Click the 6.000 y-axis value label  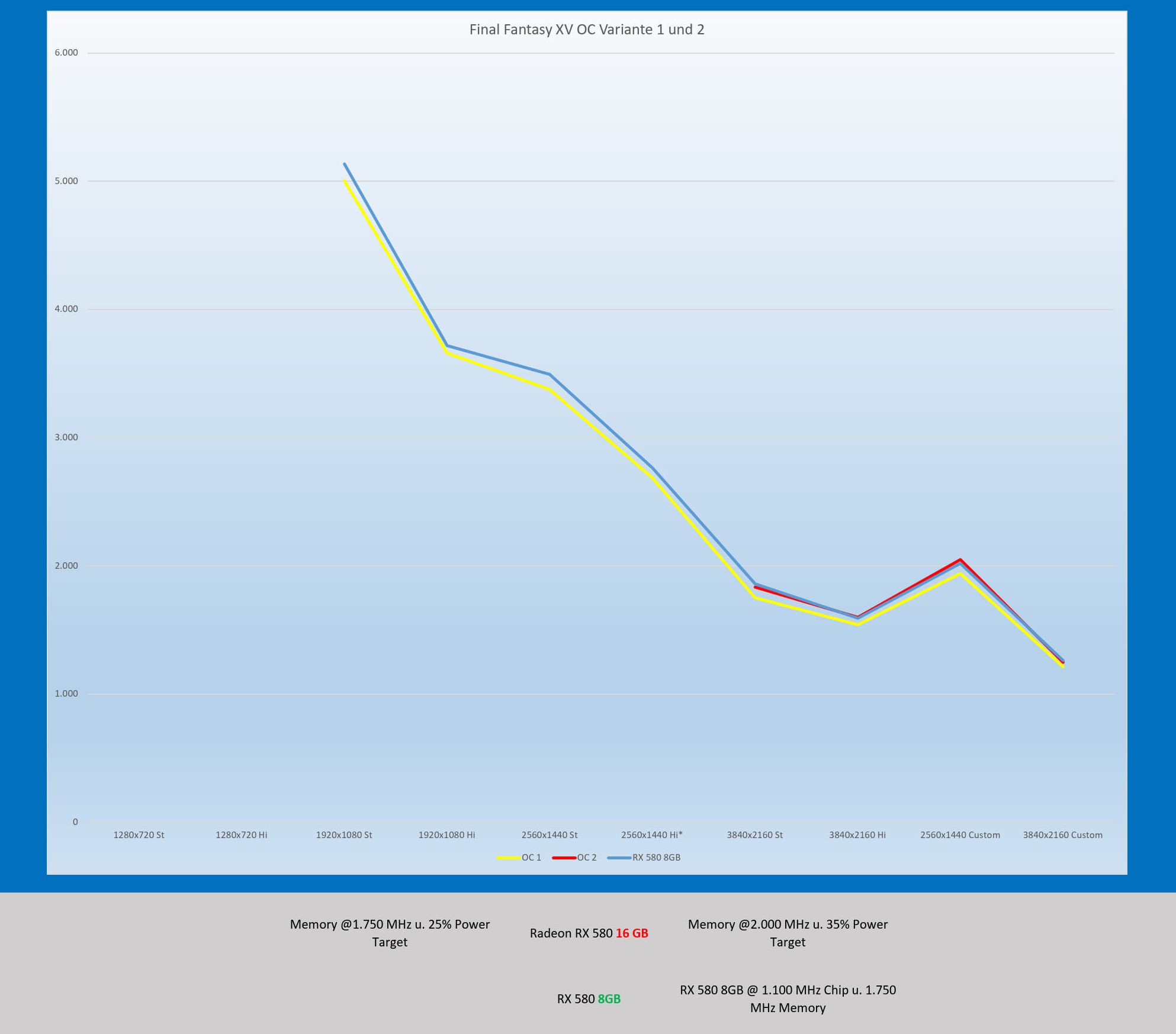pyautogui.click(x=66, y=53)
